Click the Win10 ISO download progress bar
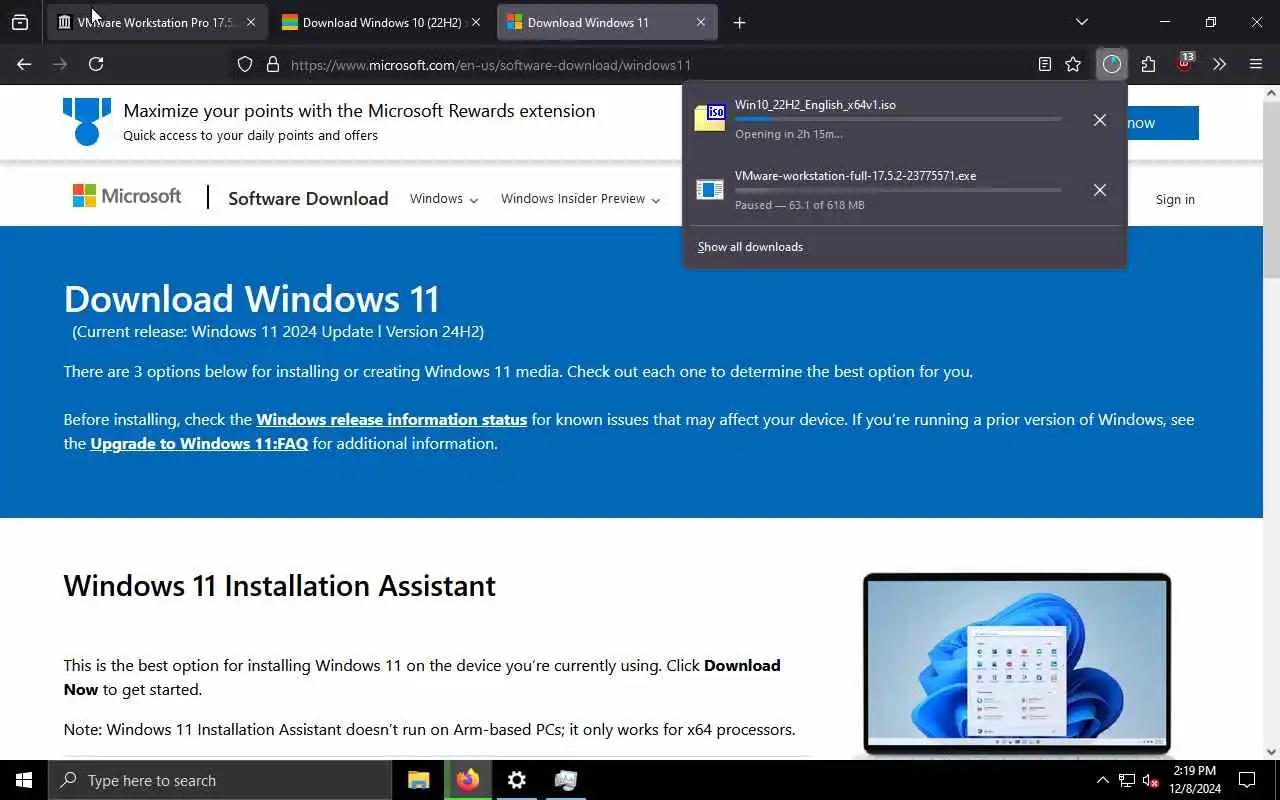 (x=898, y=119)
